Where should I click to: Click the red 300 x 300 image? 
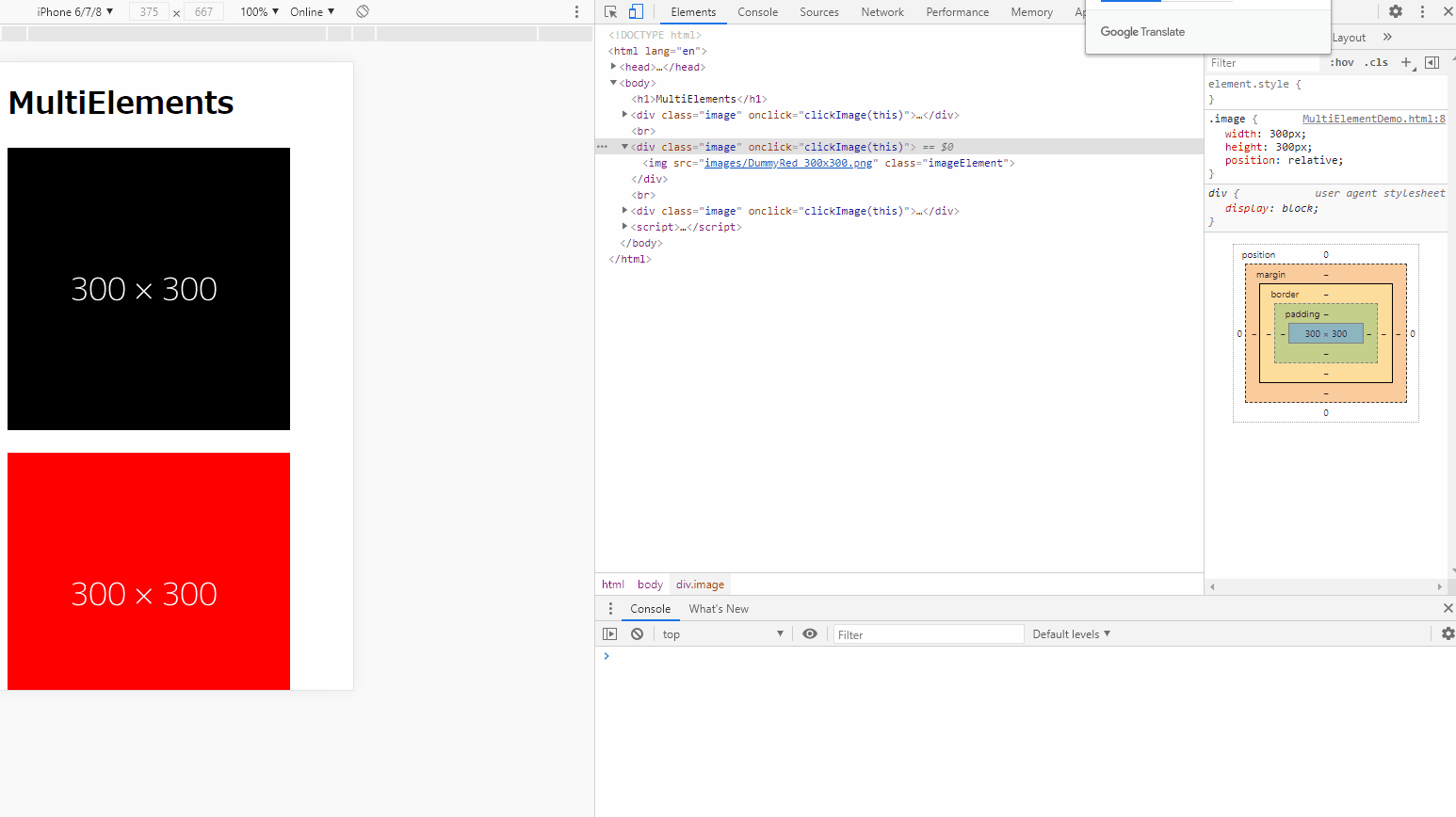(x=149, y=571)
